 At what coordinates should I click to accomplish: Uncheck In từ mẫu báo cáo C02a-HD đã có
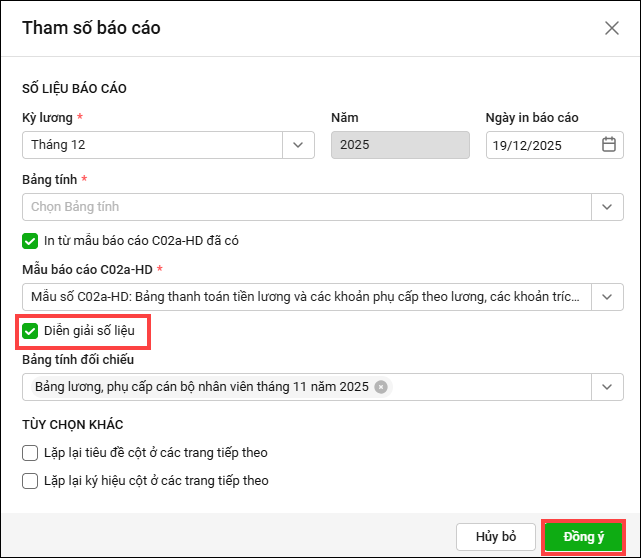(30, 240)
